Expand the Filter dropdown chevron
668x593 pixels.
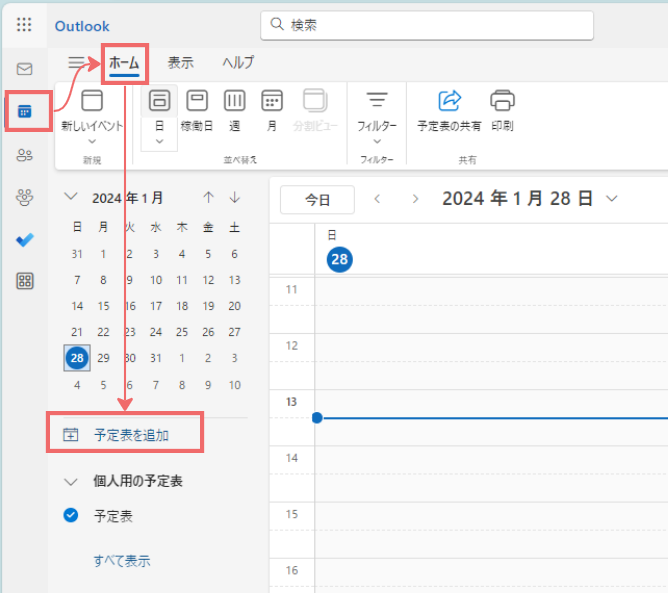pyautogui.click(x=377, y=141)
